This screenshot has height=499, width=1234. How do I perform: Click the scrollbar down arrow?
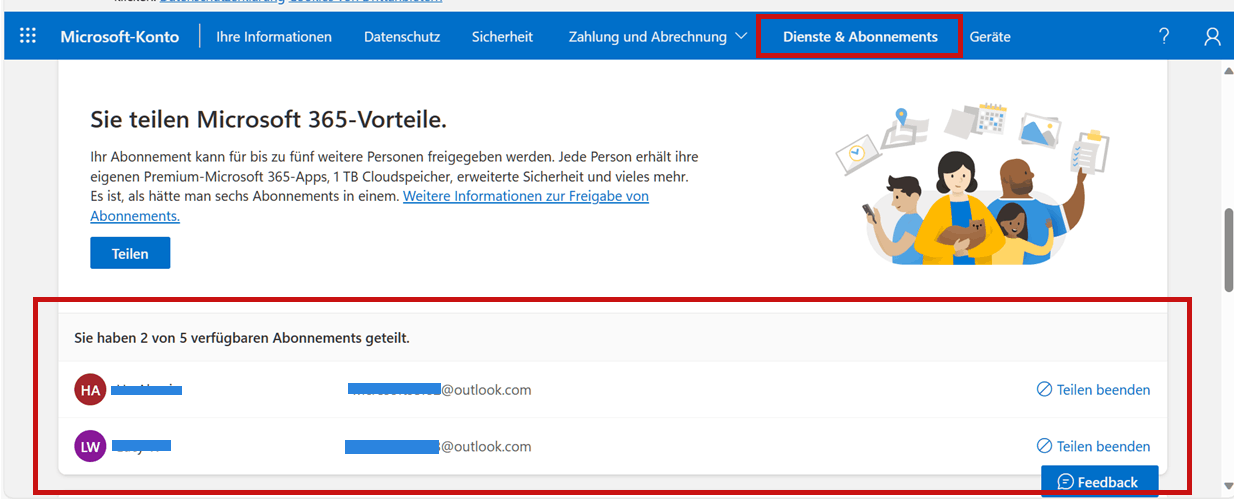[x=1228, y=486]
